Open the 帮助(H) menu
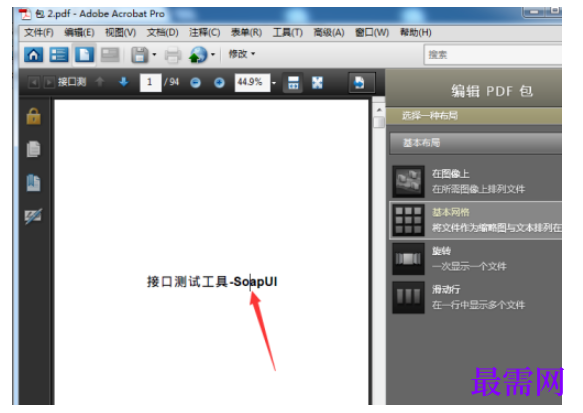 pyautogui.click(x=415, y=33)
